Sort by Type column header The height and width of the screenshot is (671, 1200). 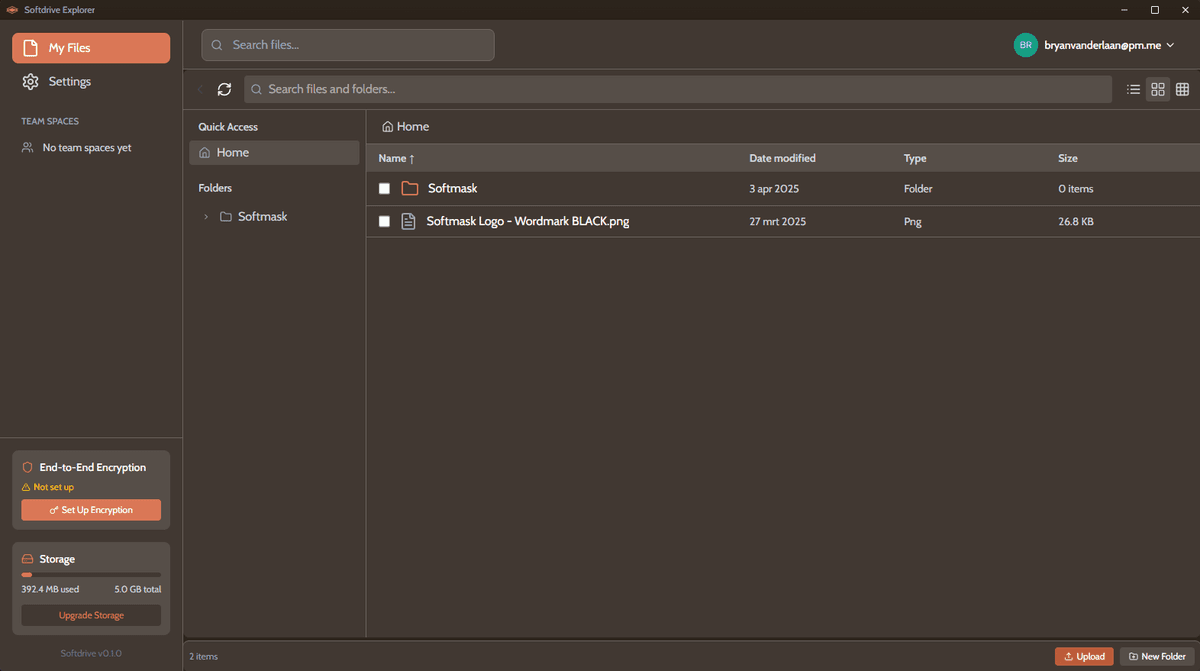pos(915,158)
